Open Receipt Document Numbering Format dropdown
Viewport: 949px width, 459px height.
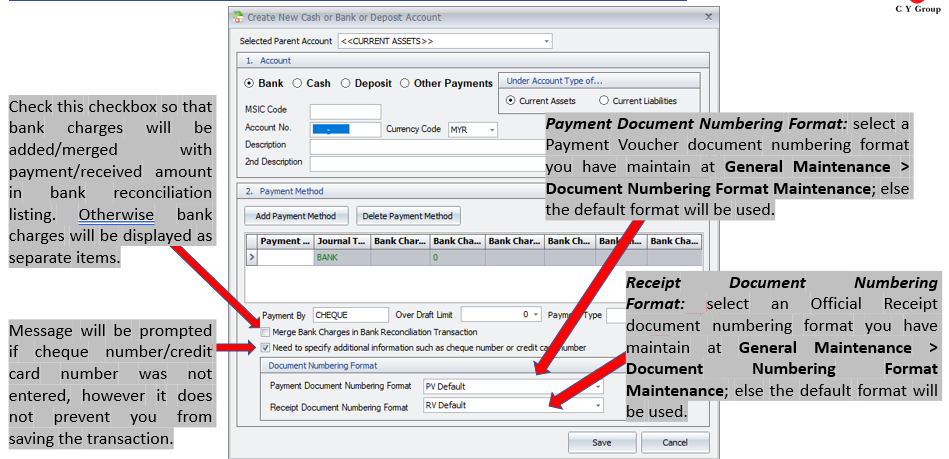point(598,405)
